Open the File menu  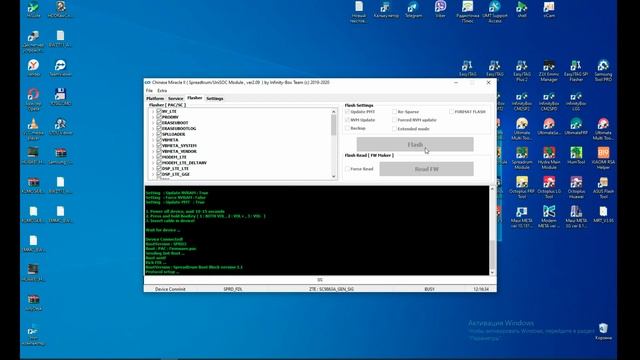[149, 91]
